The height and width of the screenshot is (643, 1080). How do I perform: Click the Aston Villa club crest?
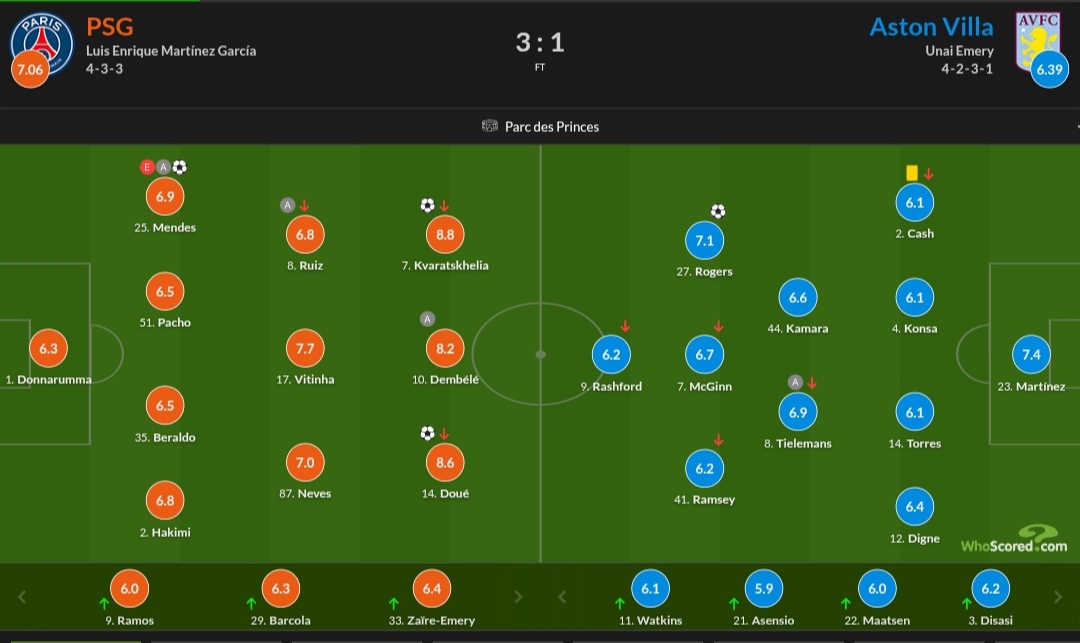click(x=1037, y=41)
